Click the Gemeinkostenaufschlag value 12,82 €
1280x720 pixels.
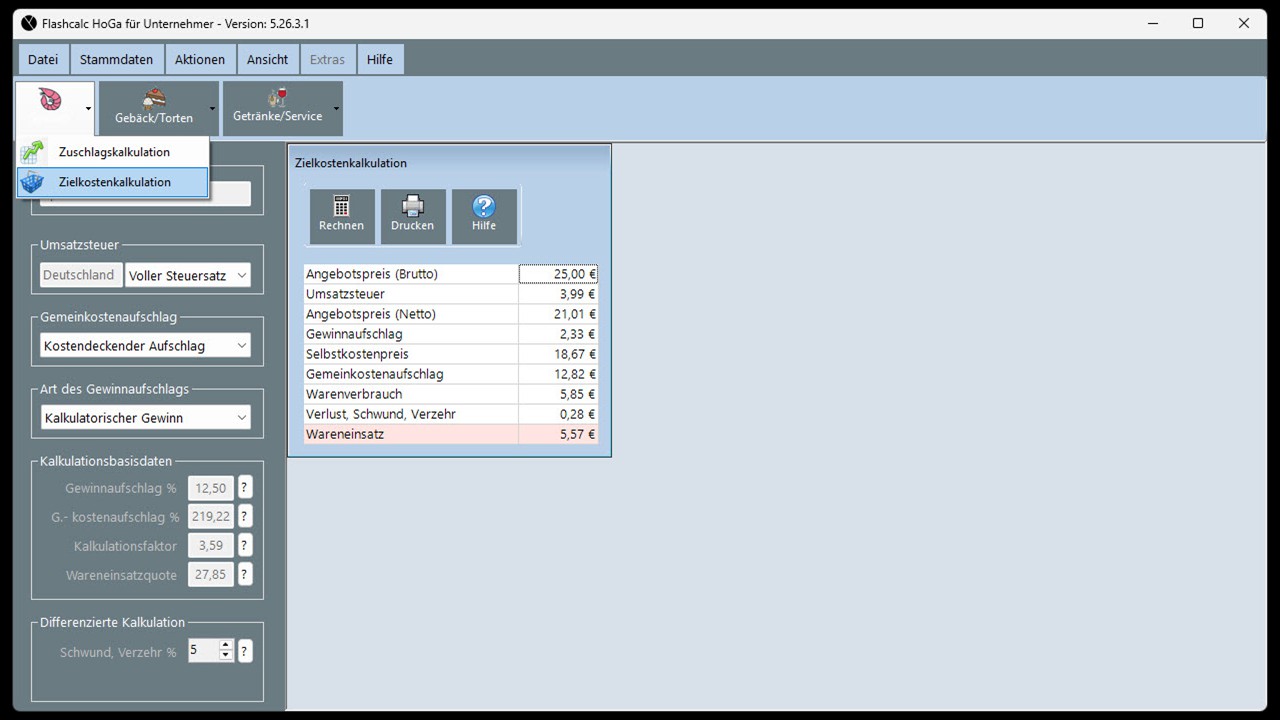(x=558, y=374)
